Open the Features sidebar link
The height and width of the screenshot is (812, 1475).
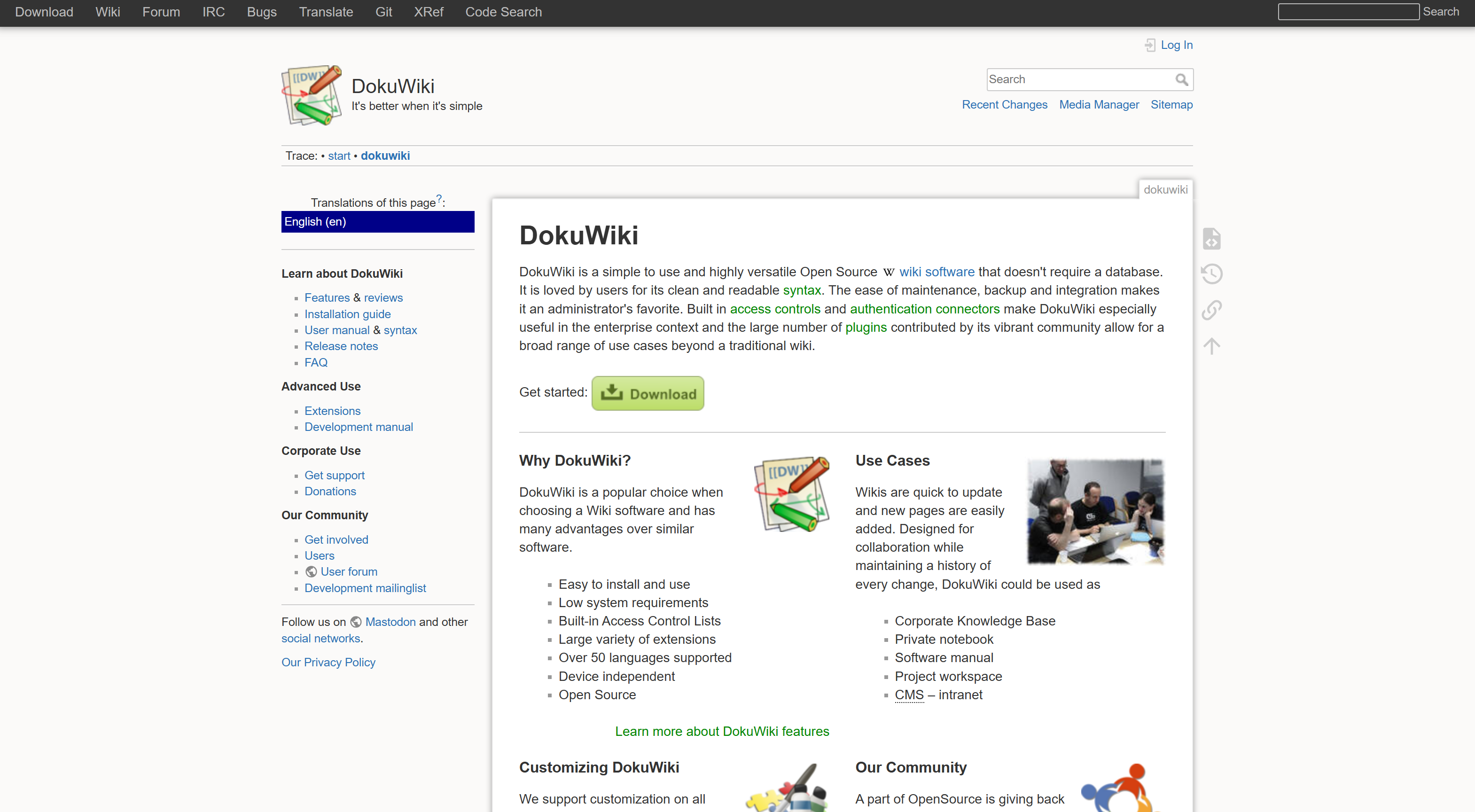327,298
